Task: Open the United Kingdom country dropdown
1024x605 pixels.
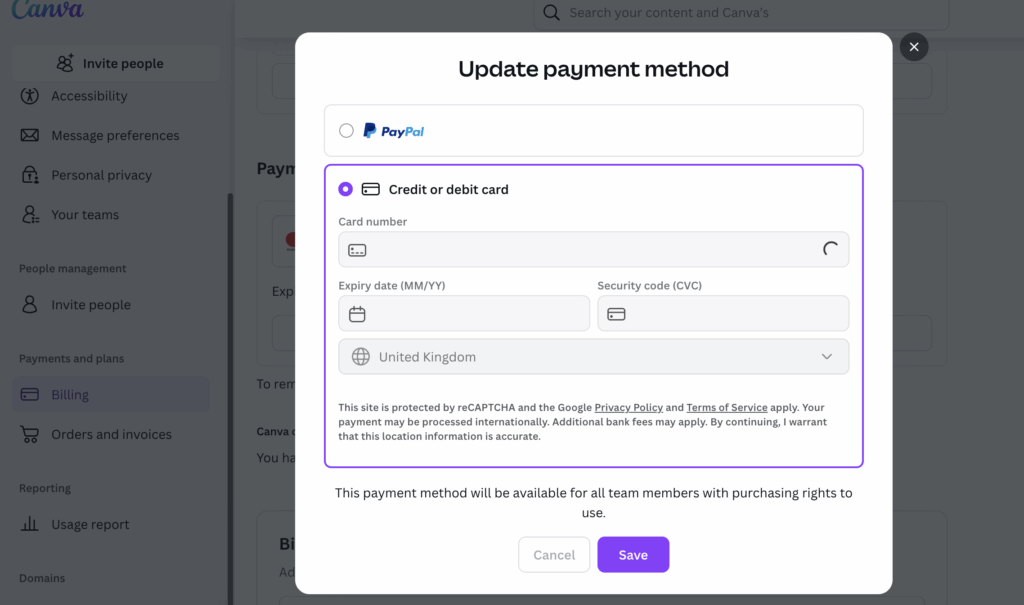Action: pyautogui.click(x=593, y=357)
